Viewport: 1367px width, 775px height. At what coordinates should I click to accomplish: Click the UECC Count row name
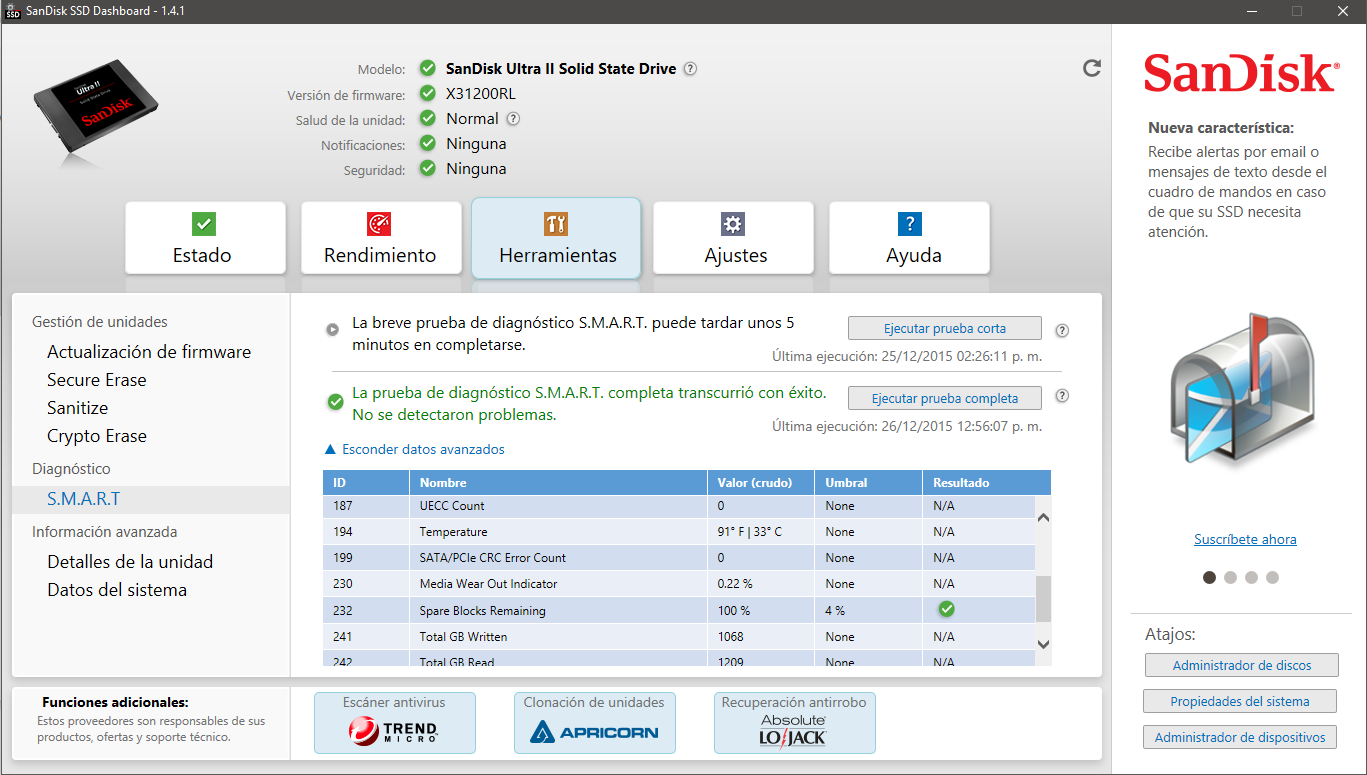pyautogui.click(x=452, y=506)
